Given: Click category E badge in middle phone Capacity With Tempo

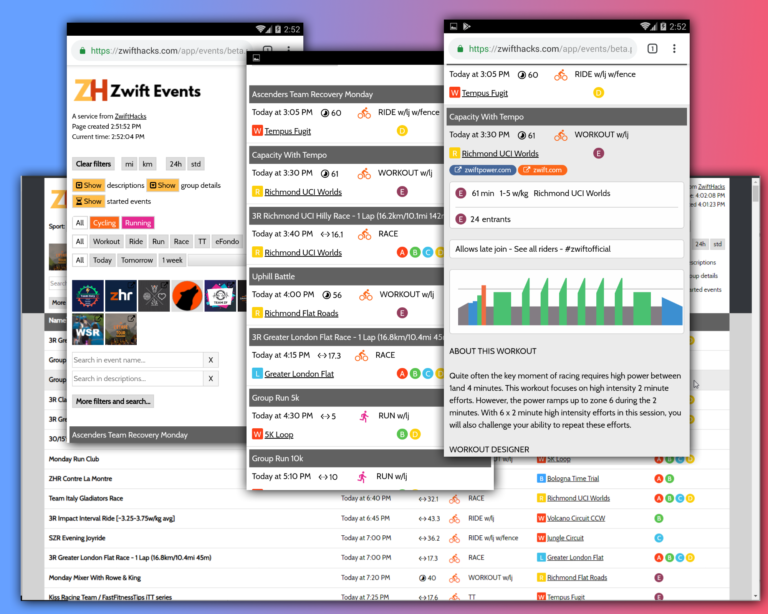Looking at the screenshot, I should (402, 191).
